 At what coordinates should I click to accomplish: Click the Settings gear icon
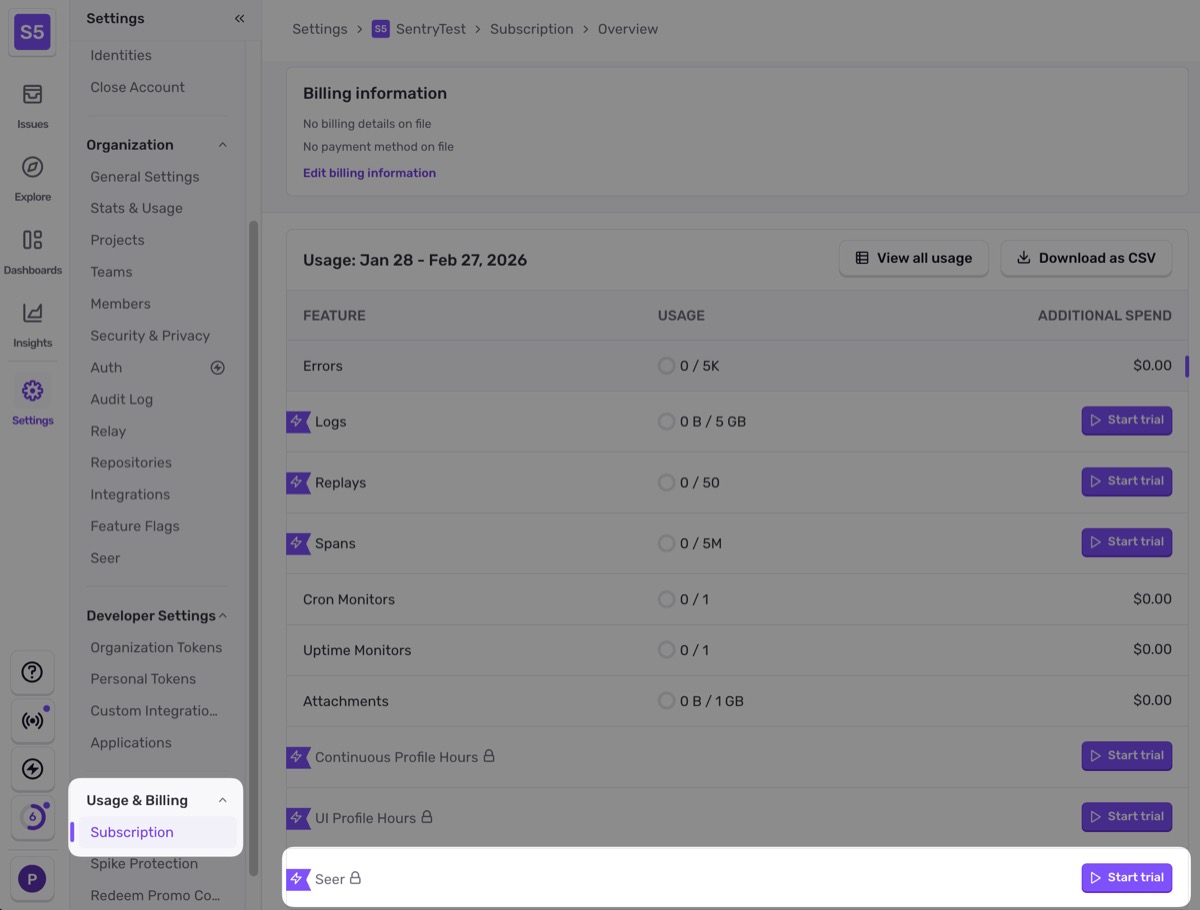(32, 392)
